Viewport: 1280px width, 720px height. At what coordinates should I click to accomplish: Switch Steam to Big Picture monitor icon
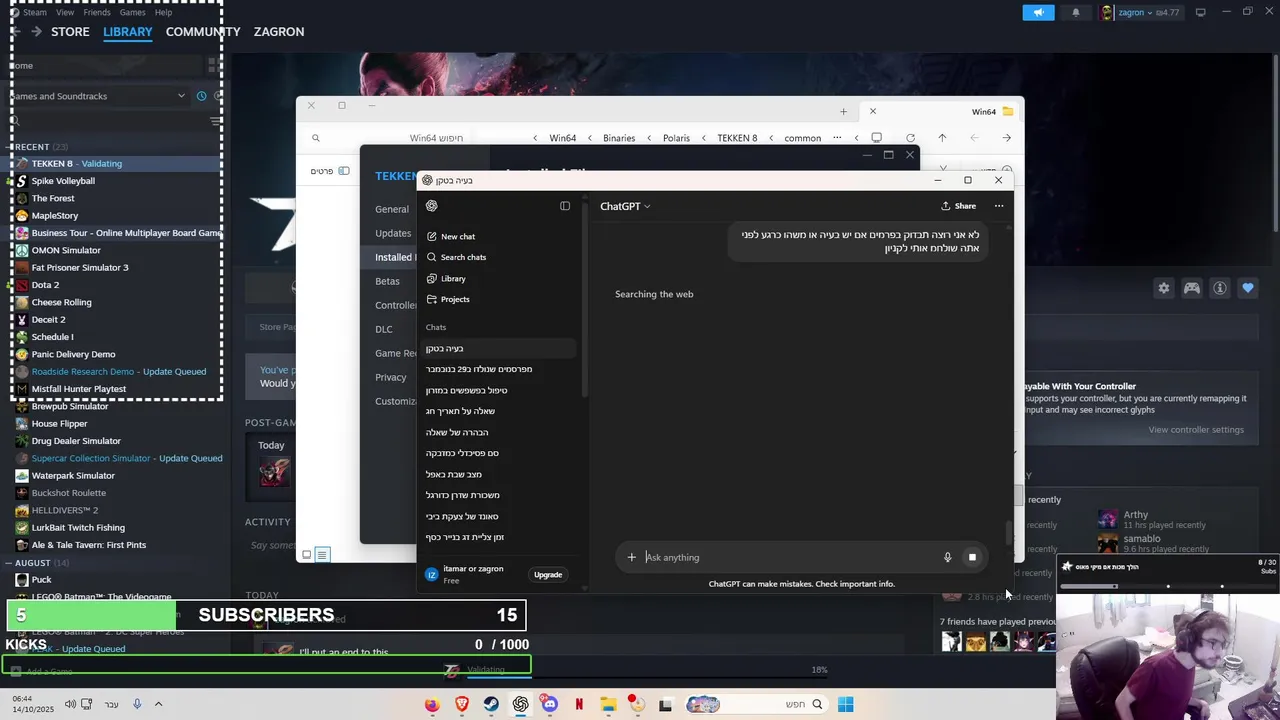pyautogui.click(x=1200, y=12)
